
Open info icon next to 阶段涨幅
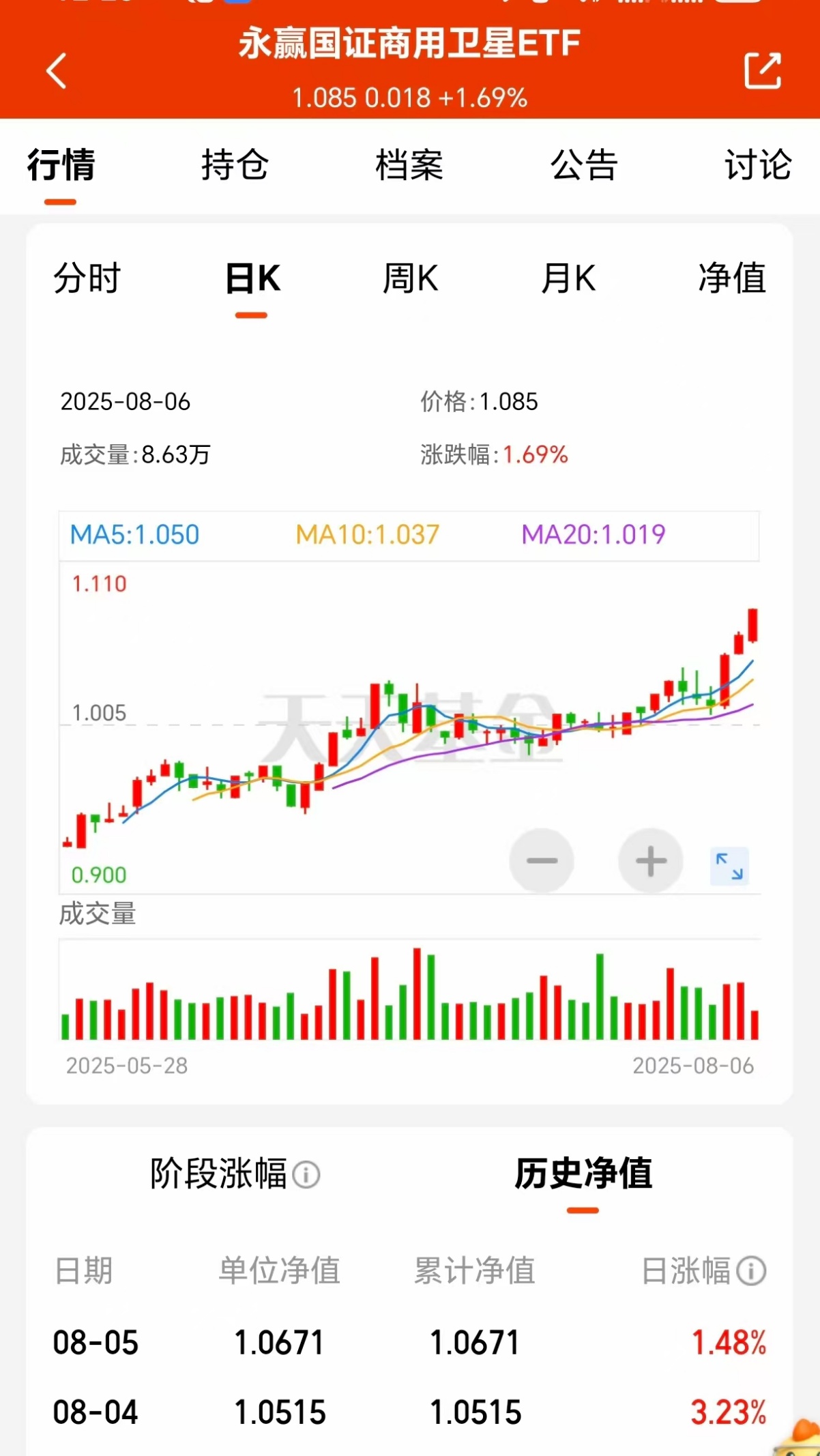click(x=306, y=1175)
